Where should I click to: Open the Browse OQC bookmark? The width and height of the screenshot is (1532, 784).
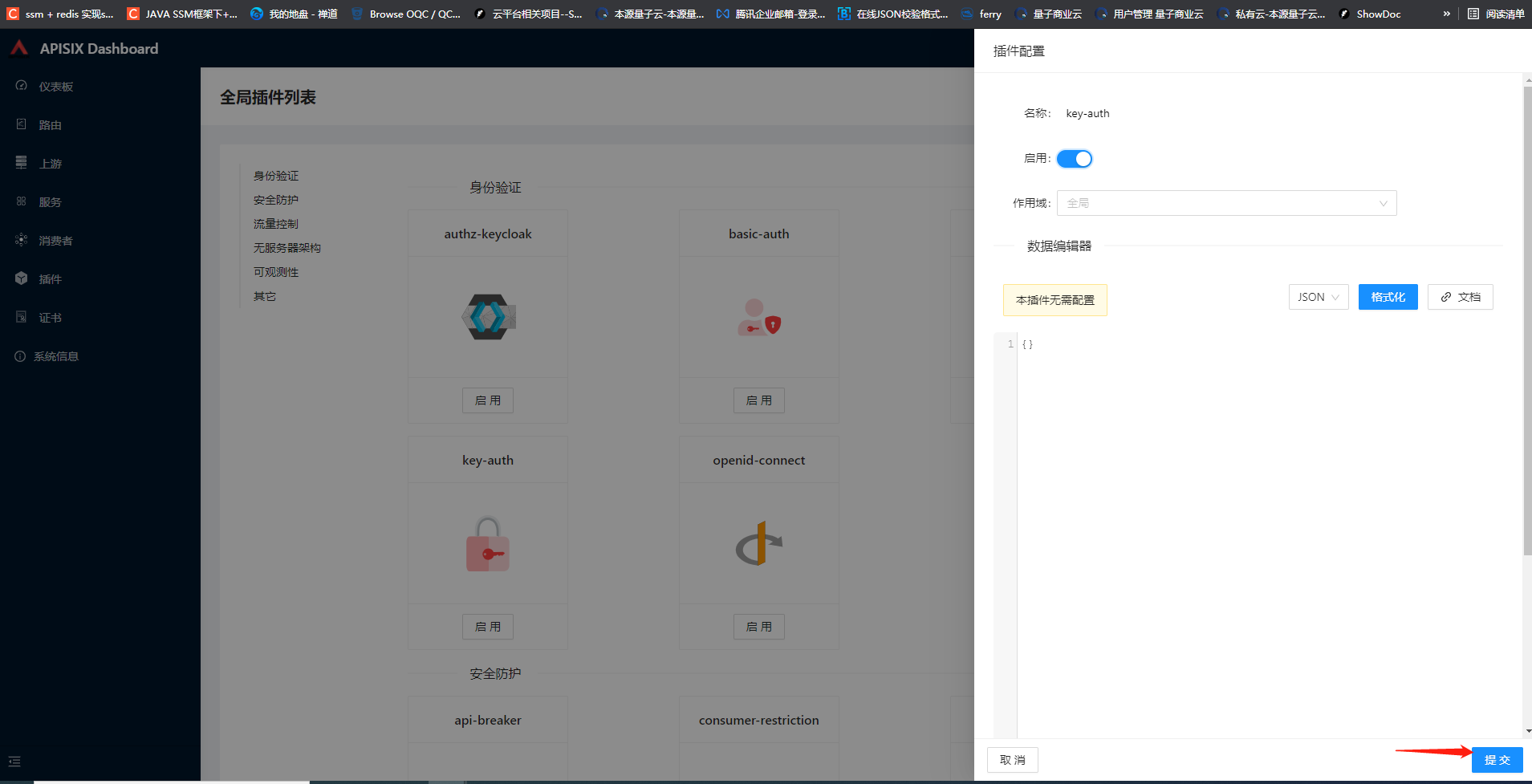(406, 14)
